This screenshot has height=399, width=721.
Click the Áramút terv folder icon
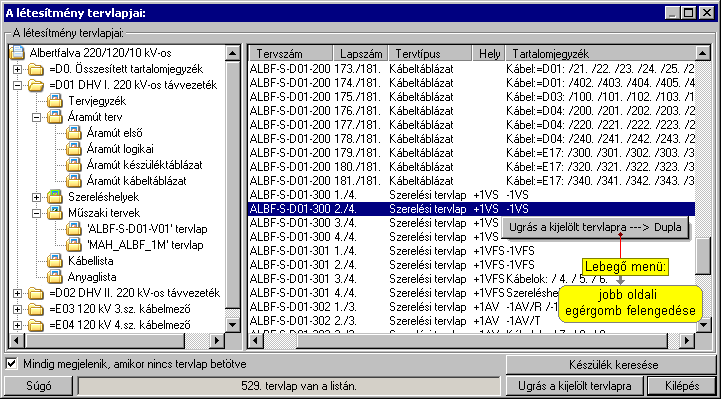click(x=55, y=117)
